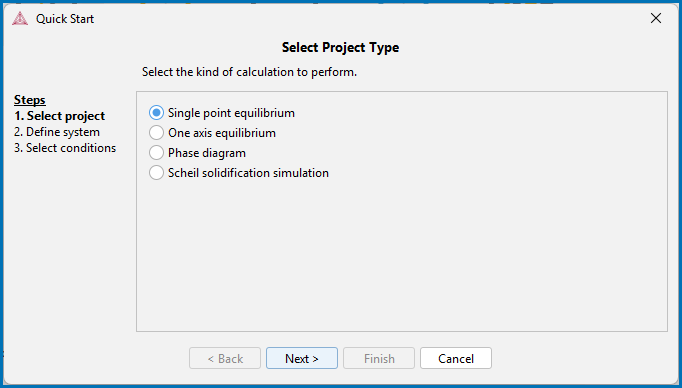The width and height of the screenshot is (682, 388).
Task: Click the 'One axis equilibrium' label text
Action: tap(222, 133)
